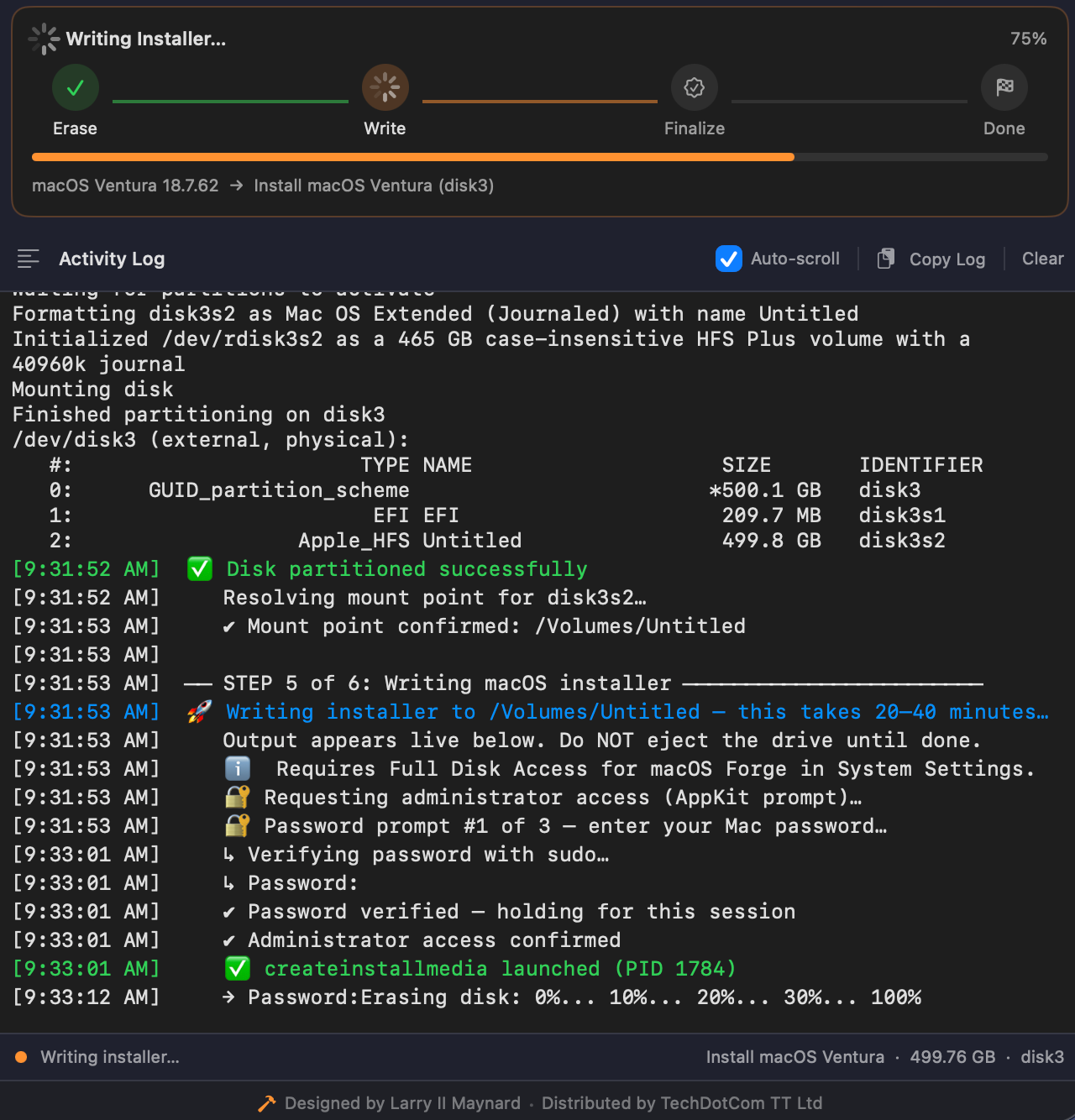This screenshot has width=1075, height=1120.
Task: Click the Copy Log button
Action: [931, 259]
